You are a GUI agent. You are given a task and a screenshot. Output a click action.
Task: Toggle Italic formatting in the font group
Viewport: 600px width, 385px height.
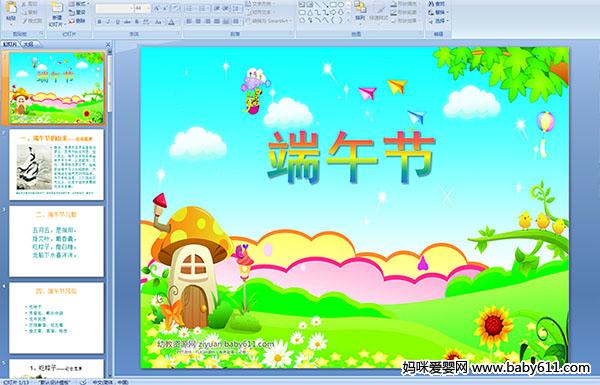pyautogui.click(x=108, y=22)
